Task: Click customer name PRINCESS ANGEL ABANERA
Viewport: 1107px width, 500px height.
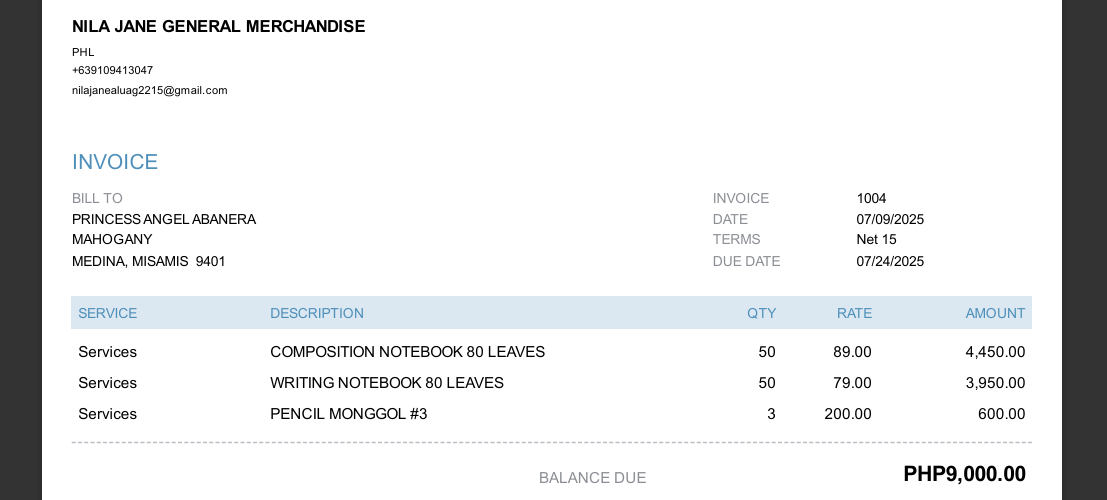Action: (164, 219)
